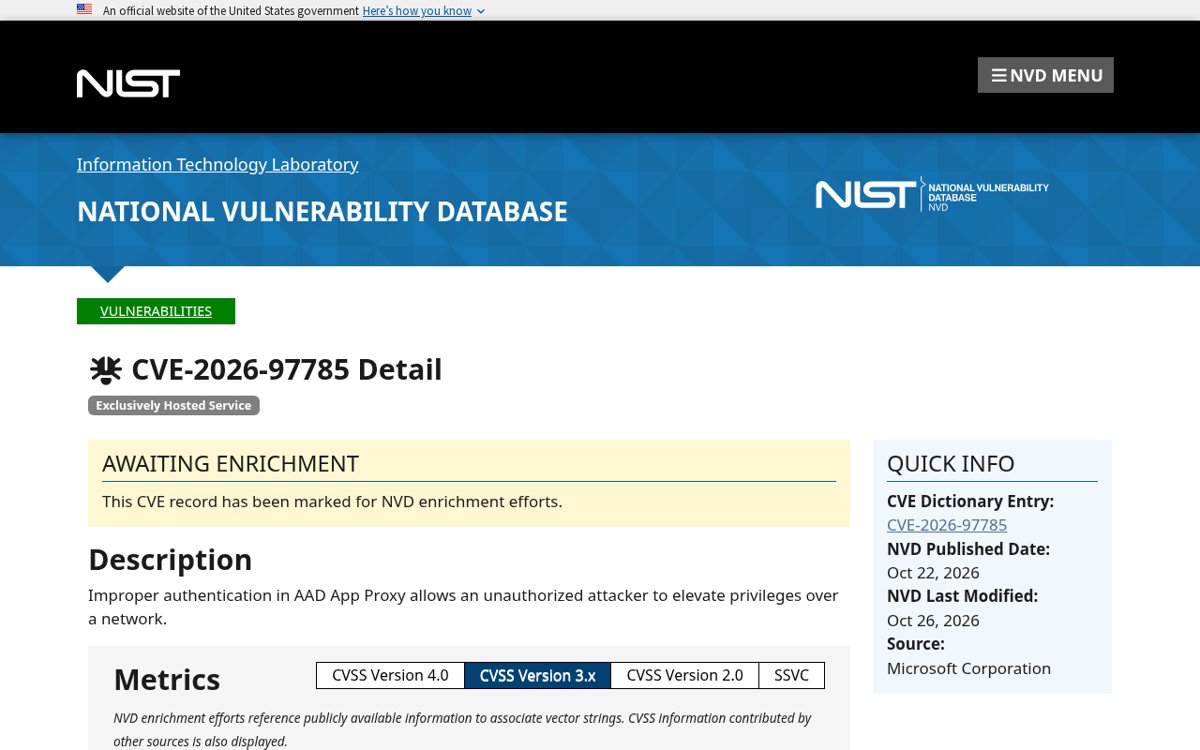The height and width of the screenshot is (750, 1200).
Task: Click the hamburger icon in NVD MENU
Action: 998,75
